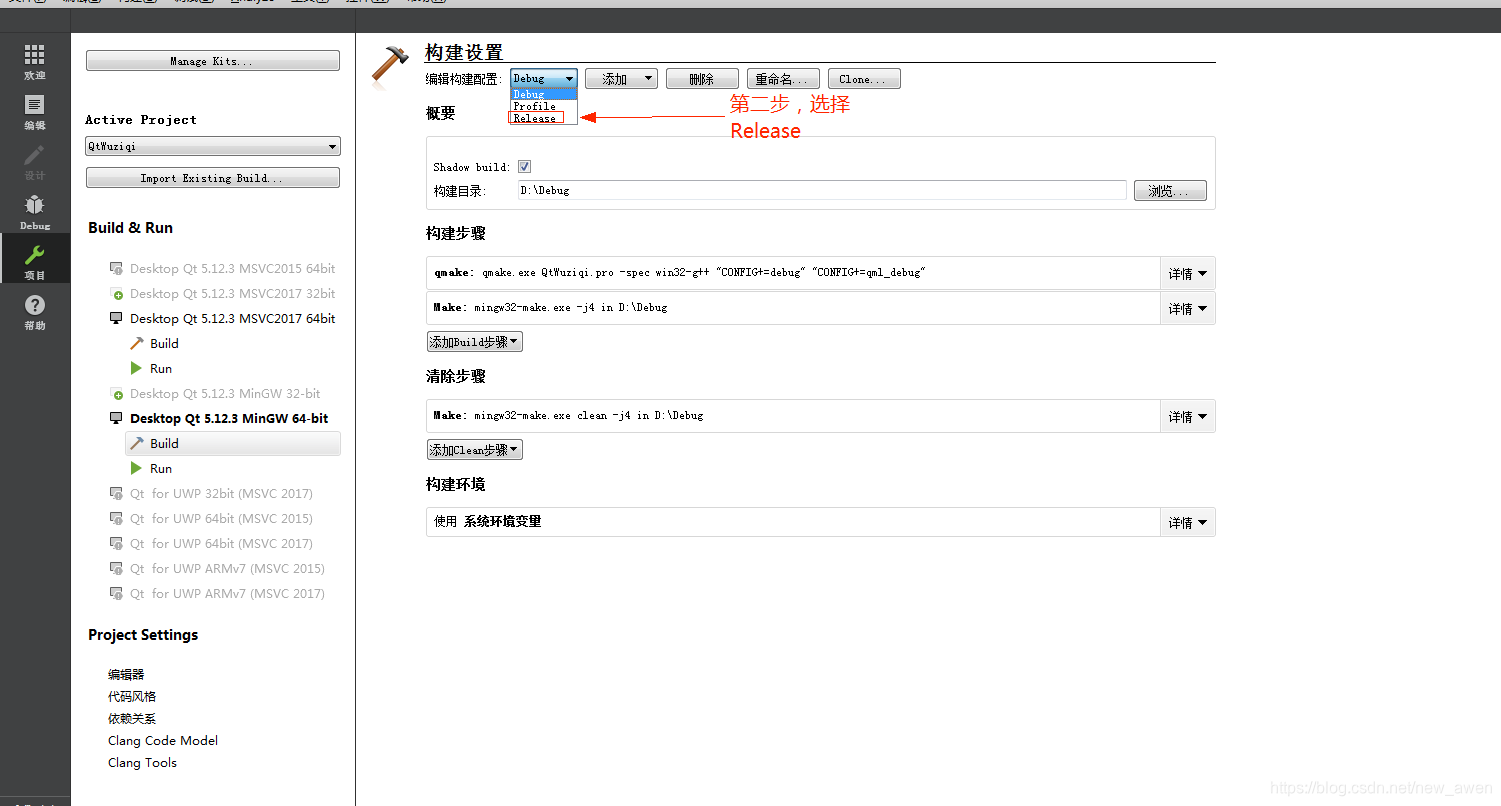The width and height of the screenshot is (1501, 806).
Task: Expand 详情 for the qmake step
Action: [x=1188, y=273]
